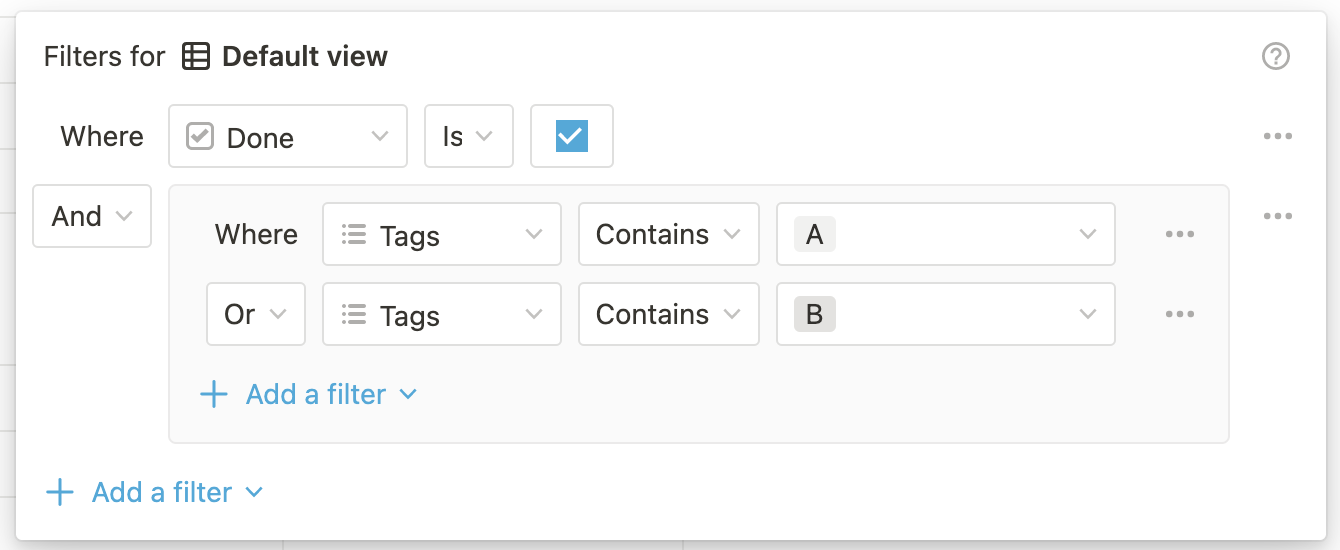The image size is (1340, 550).
Task: Open more options for Tags contains A
Action: tap(1180, 234)
